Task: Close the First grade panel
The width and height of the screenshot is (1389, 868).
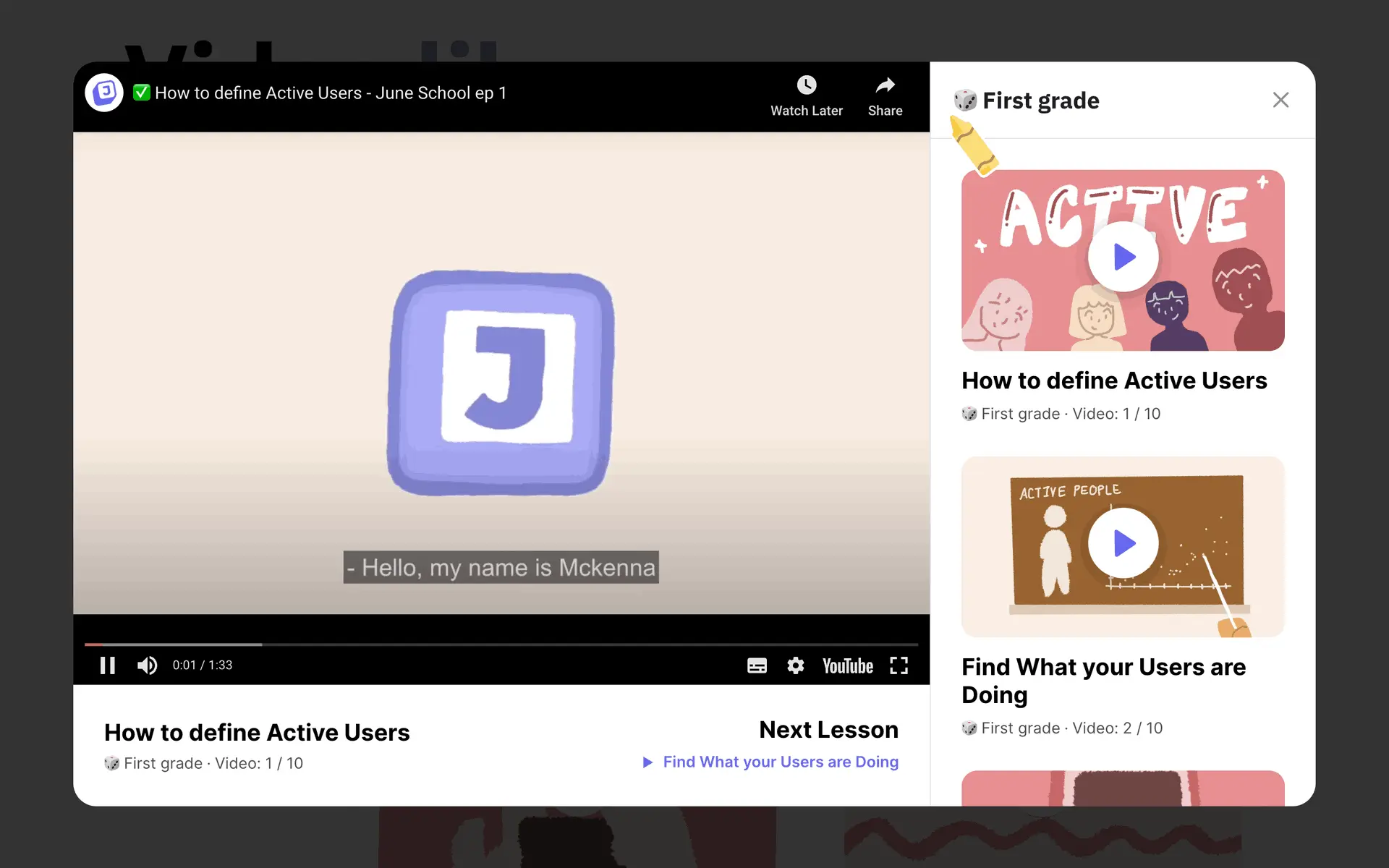Action: pos(1280,100)
